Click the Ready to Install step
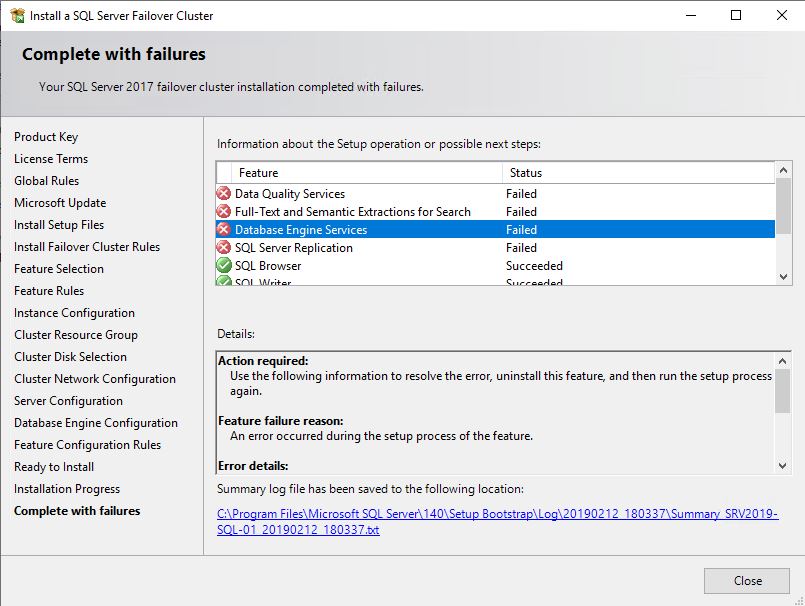This screenshot has height=606, width=805. tap(54, 467)
